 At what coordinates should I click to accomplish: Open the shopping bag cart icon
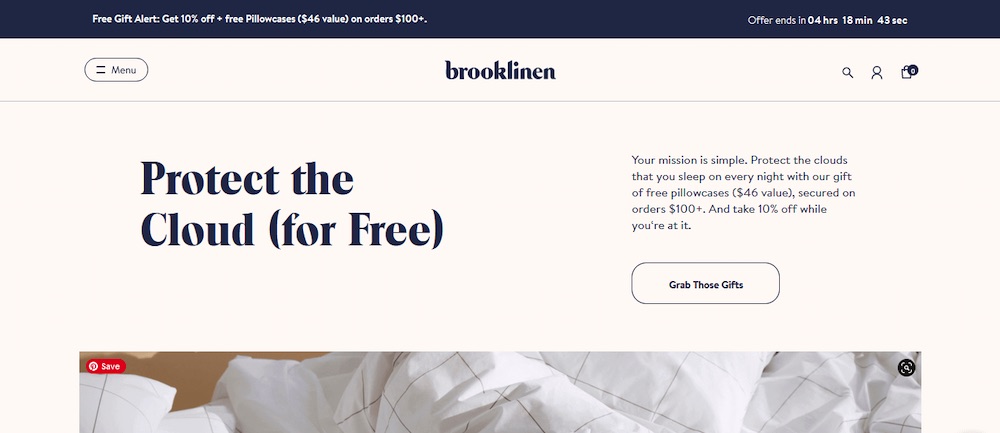click(x=906, y=72)
